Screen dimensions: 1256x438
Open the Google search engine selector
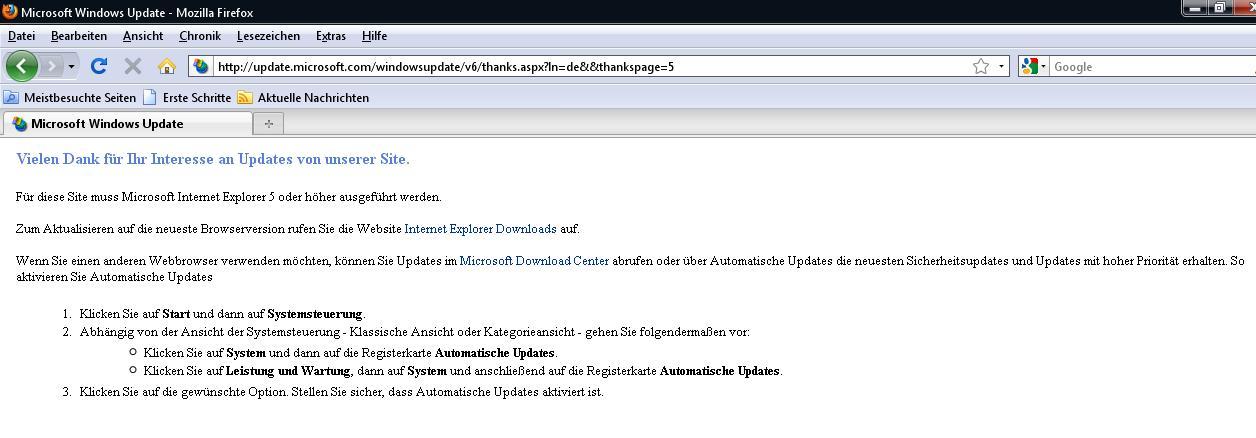click(1034, 66)
